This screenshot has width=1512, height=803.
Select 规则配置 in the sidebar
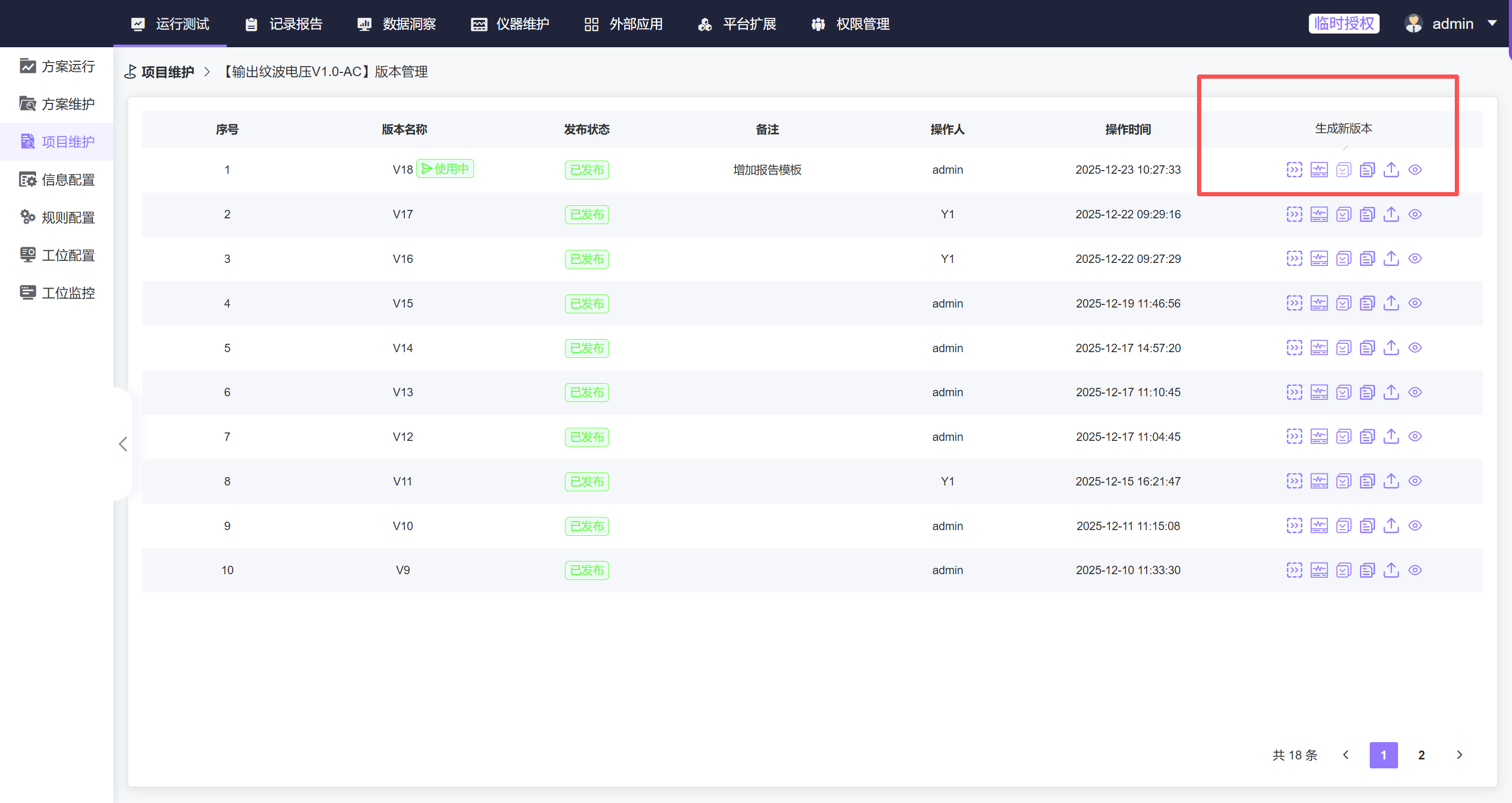point(68,218)
